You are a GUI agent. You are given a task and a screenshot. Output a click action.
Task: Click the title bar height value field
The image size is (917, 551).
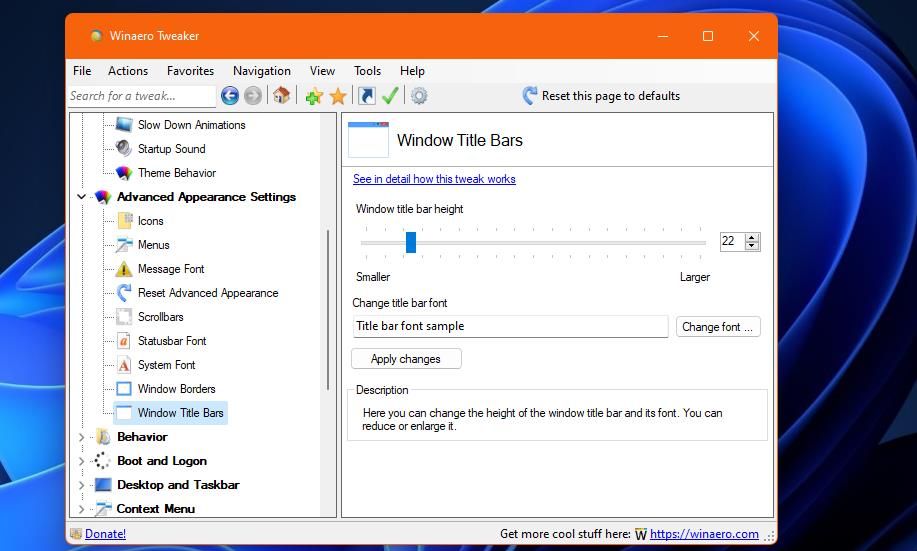pyautogui.click(x=732, y=241)
